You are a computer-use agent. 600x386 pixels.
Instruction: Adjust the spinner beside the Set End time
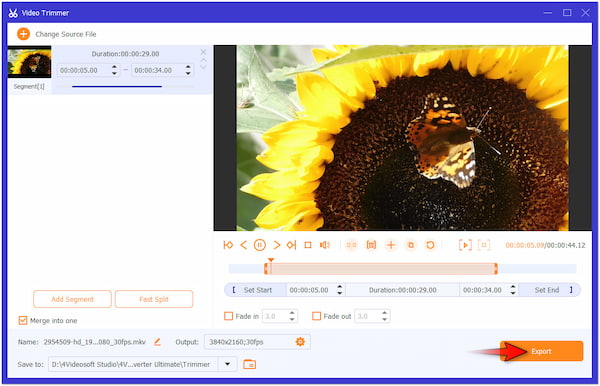514,290
